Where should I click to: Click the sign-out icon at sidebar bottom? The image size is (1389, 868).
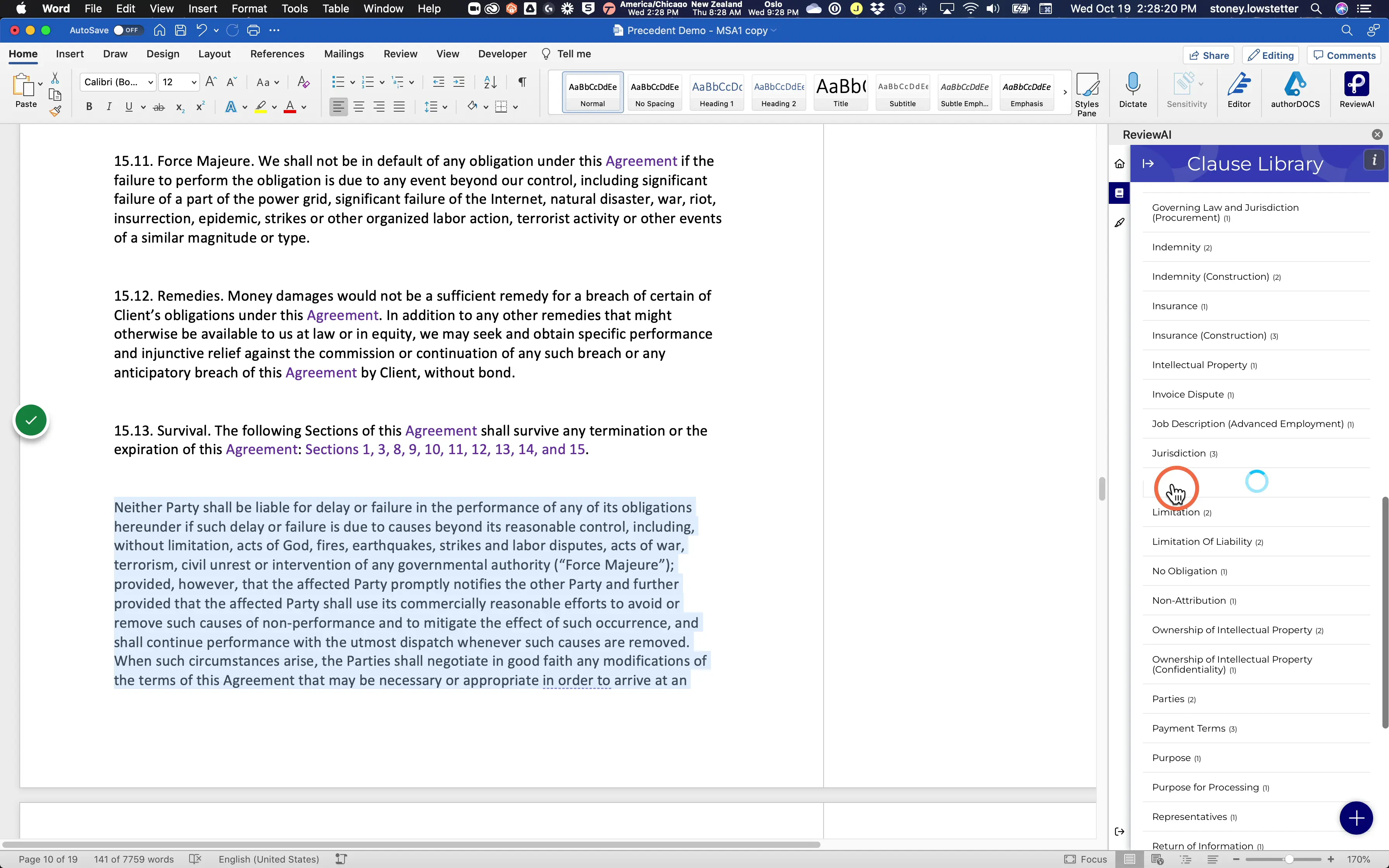coord(1119,831)
